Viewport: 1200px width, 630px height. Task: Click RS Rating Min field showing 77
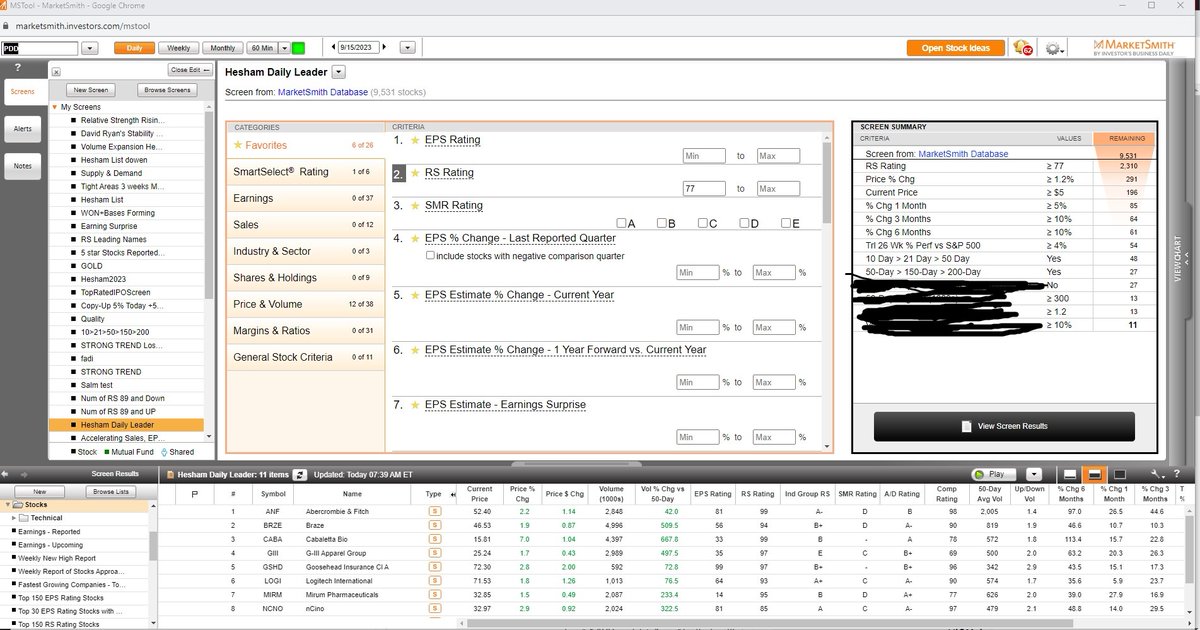click(x=704, y=188)
